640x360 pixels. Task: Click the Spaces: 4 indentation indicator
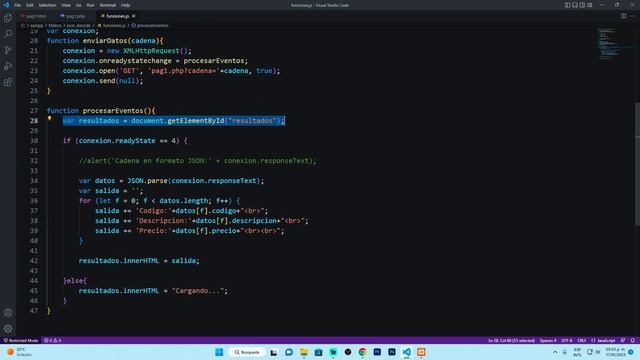(x=548, y=340)
